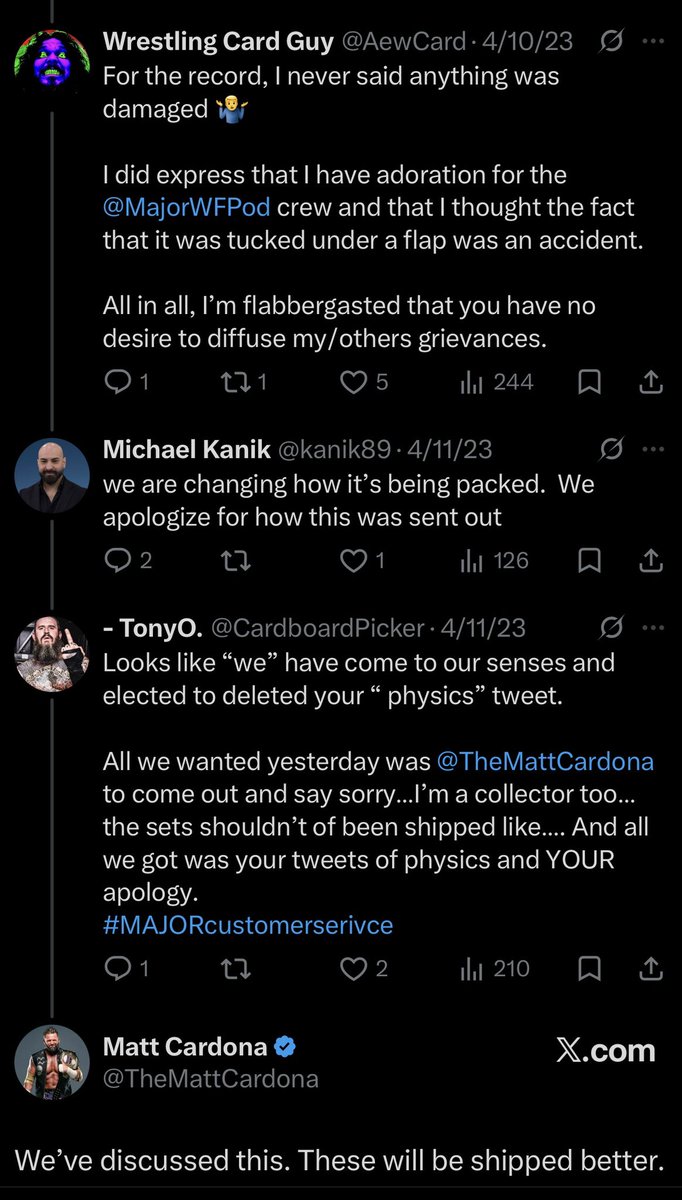Image resolution: width=682 pixels, height=1200 pixels.
Task: View 244 views analytics icon
Action: (471, 382)
